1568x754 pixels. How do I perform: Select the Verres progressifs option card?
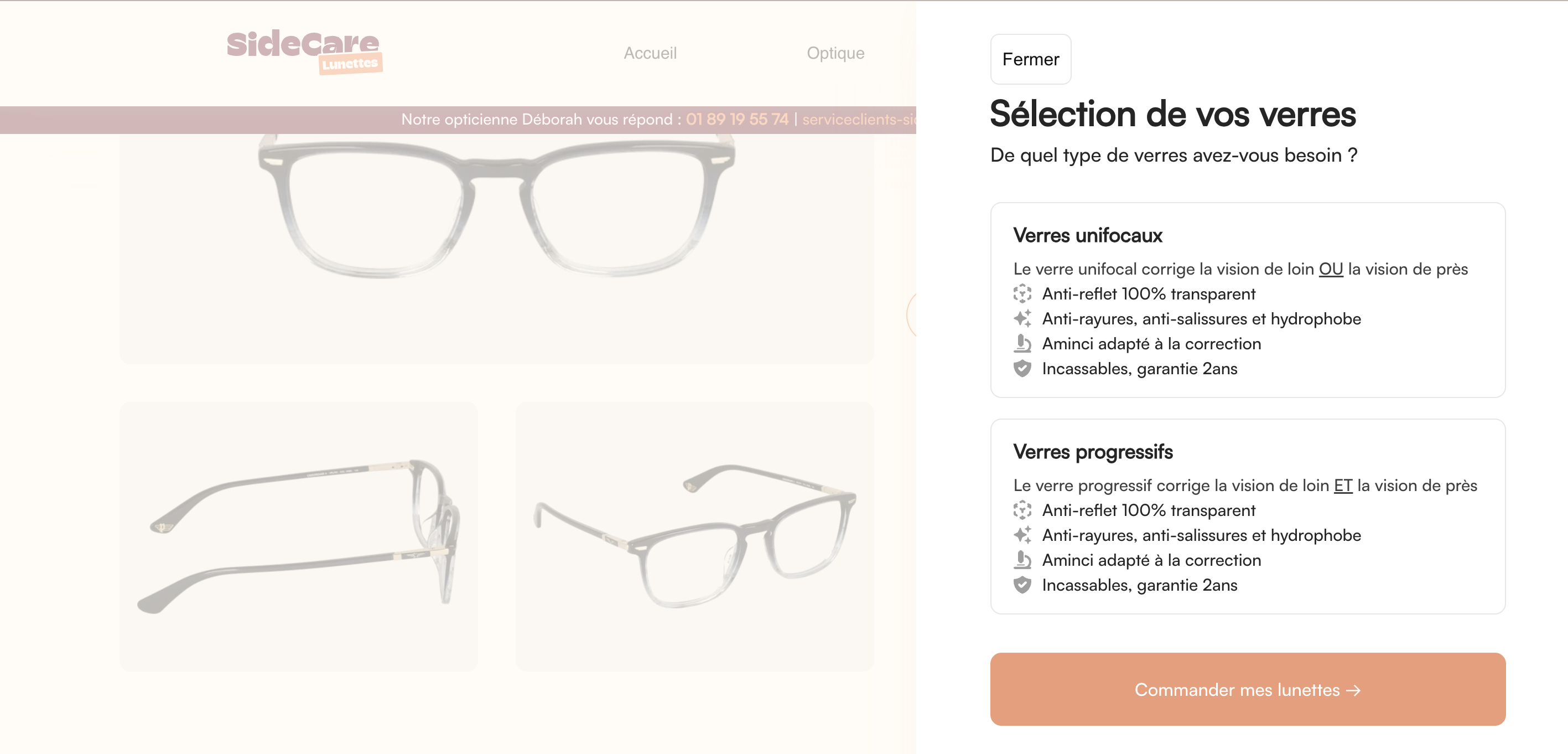coord(1247,516)
